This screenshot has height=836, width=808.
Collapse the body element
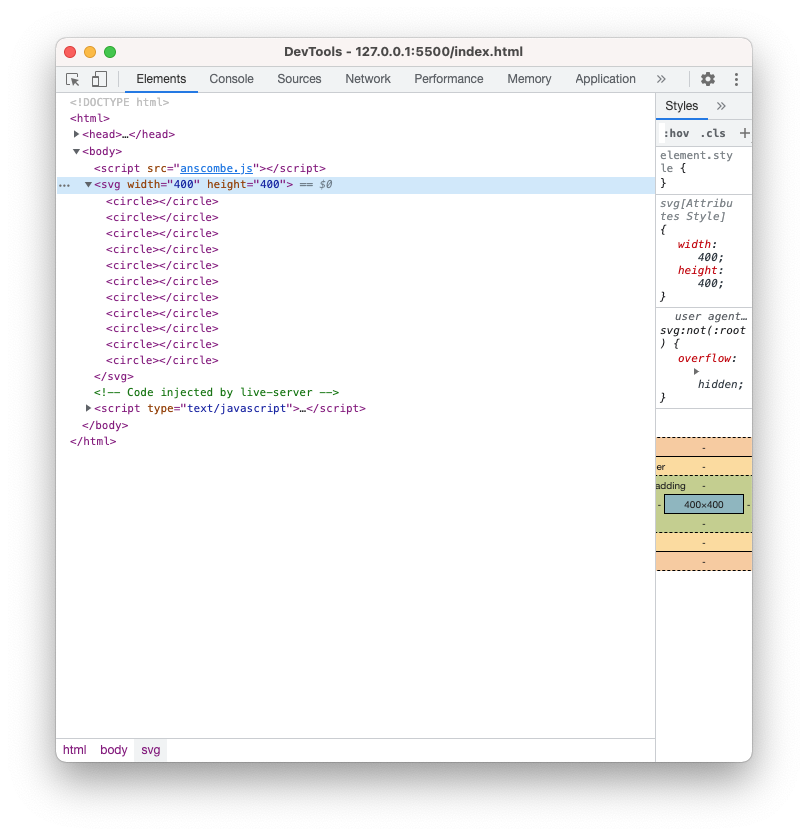point(76,152)
